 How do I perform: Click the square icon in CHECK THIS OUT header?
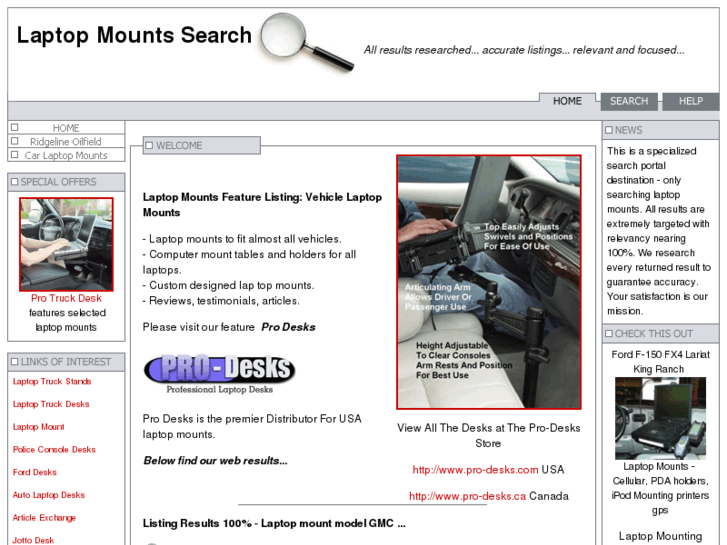(x=609, y=333)
